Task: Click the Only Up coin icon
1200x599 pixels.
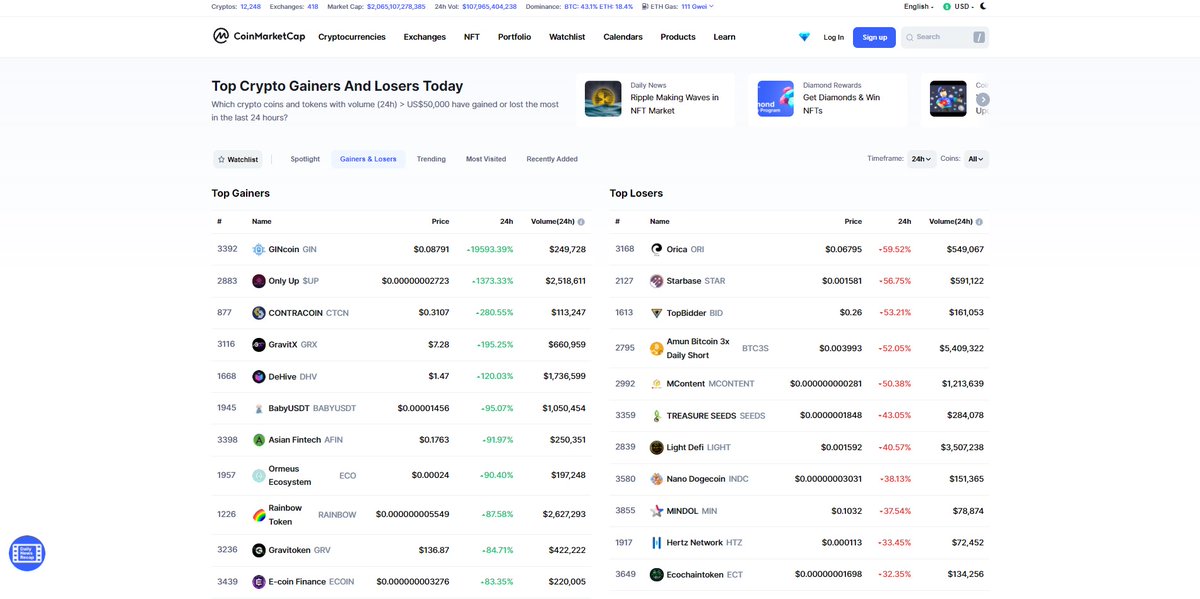Action: (259, 281)
